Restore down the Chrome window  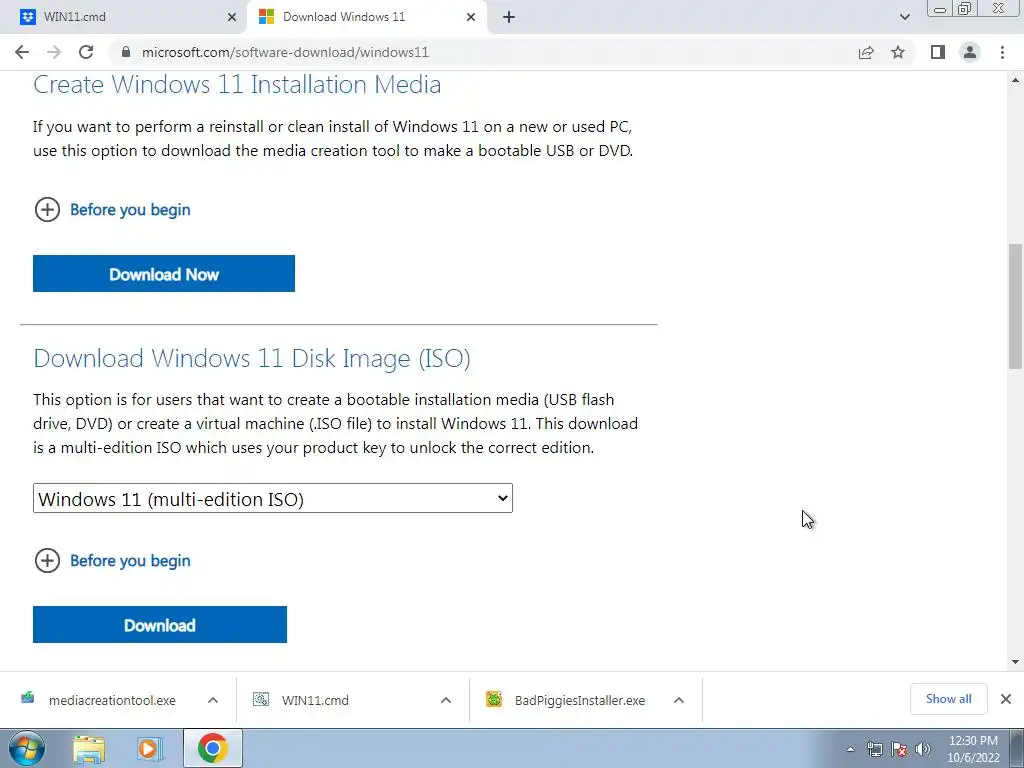pos(964,9)
